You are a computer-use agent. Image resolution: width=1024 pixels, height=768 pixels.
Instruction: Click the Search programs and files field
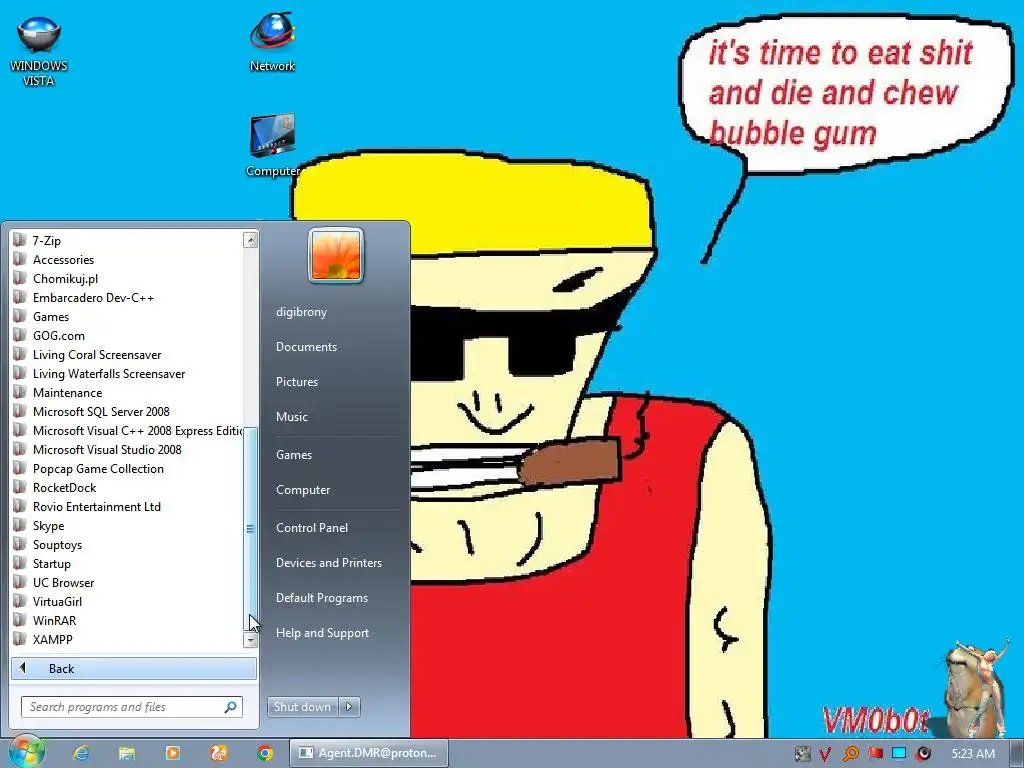coord(132,707)
